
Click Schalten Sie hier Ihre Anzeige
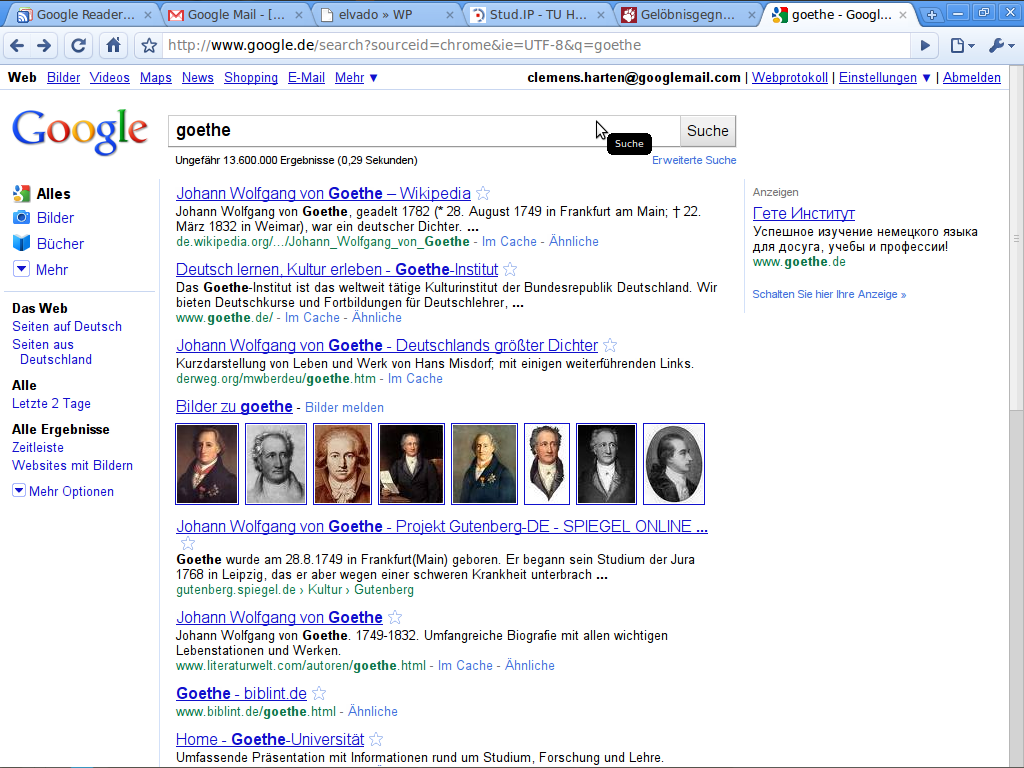pos(829,294)
